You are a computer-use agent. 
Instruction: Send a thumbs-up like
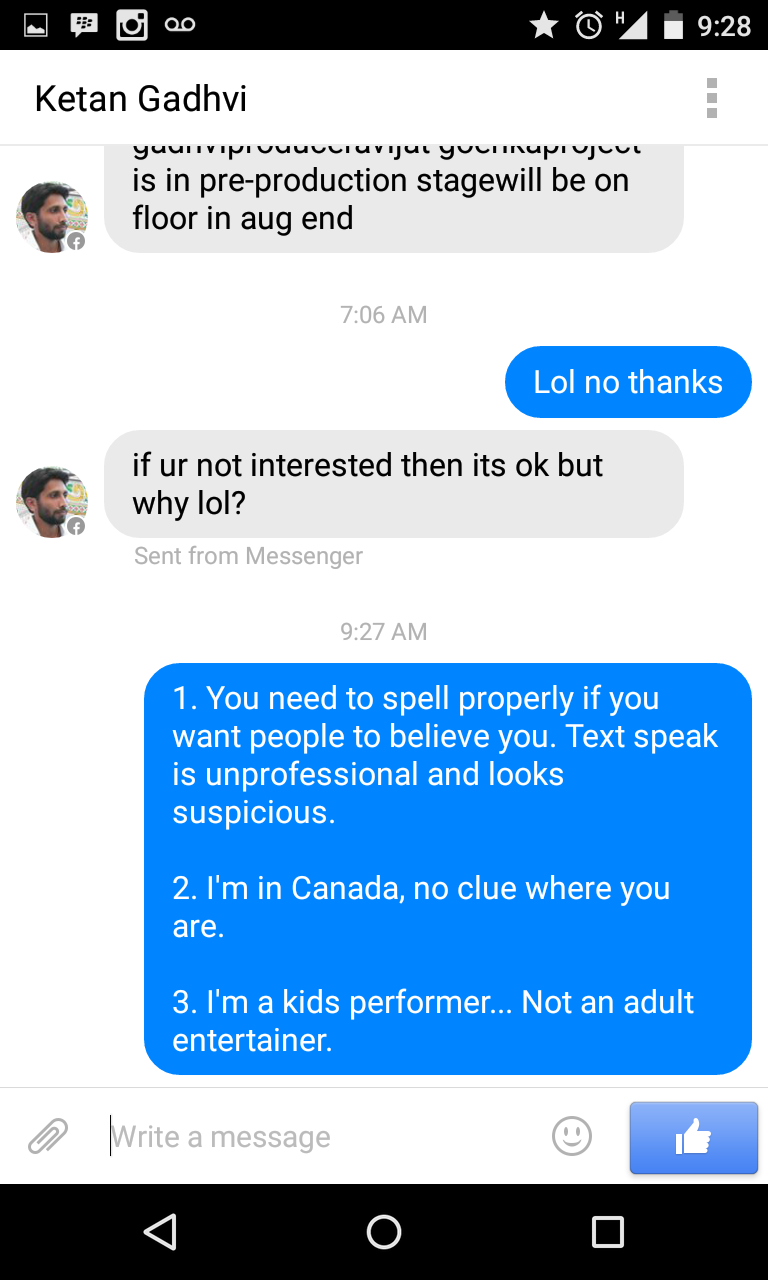point(693,1137)
